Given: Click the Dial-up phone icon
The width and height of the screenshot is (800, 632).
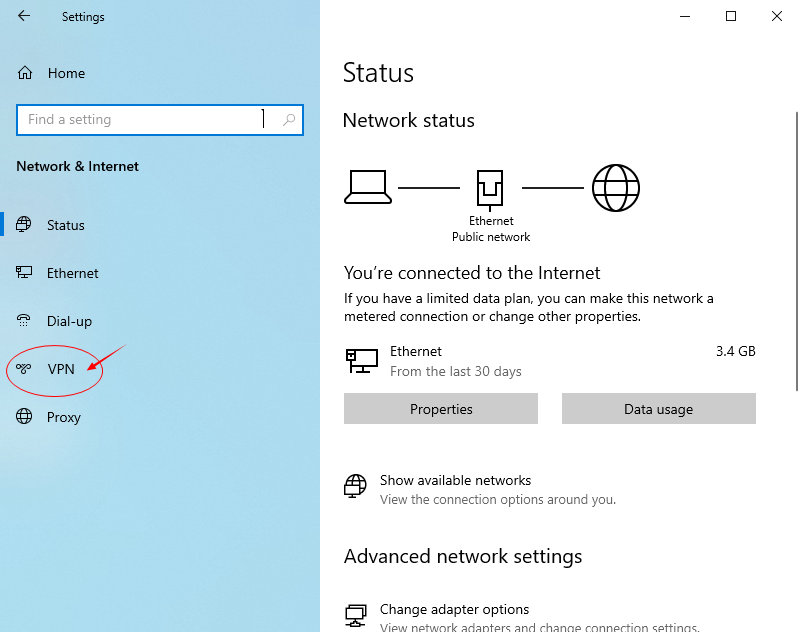Looking at the screenshot, I should click(x=23, y=320).
